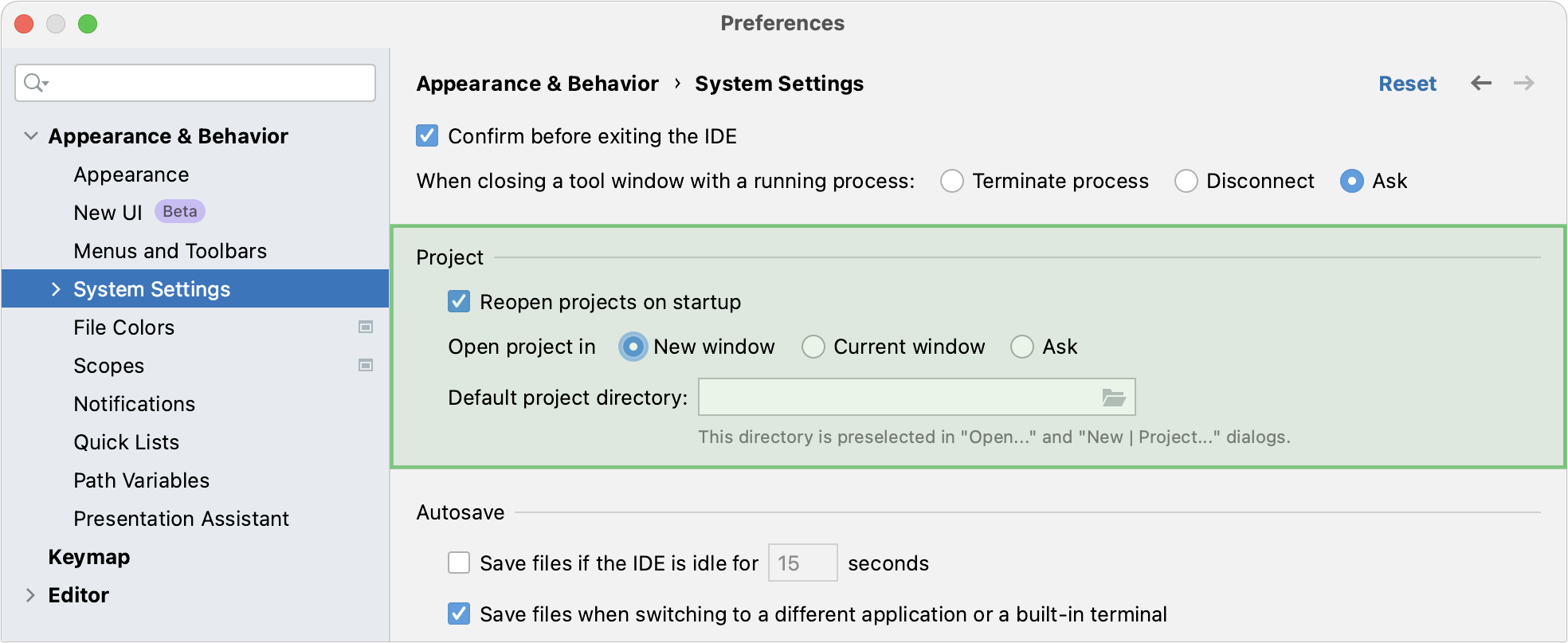Click the Beta badge next to New UI
The height and width of the screenshot is (643, 1568).
(x=180, y=211)
